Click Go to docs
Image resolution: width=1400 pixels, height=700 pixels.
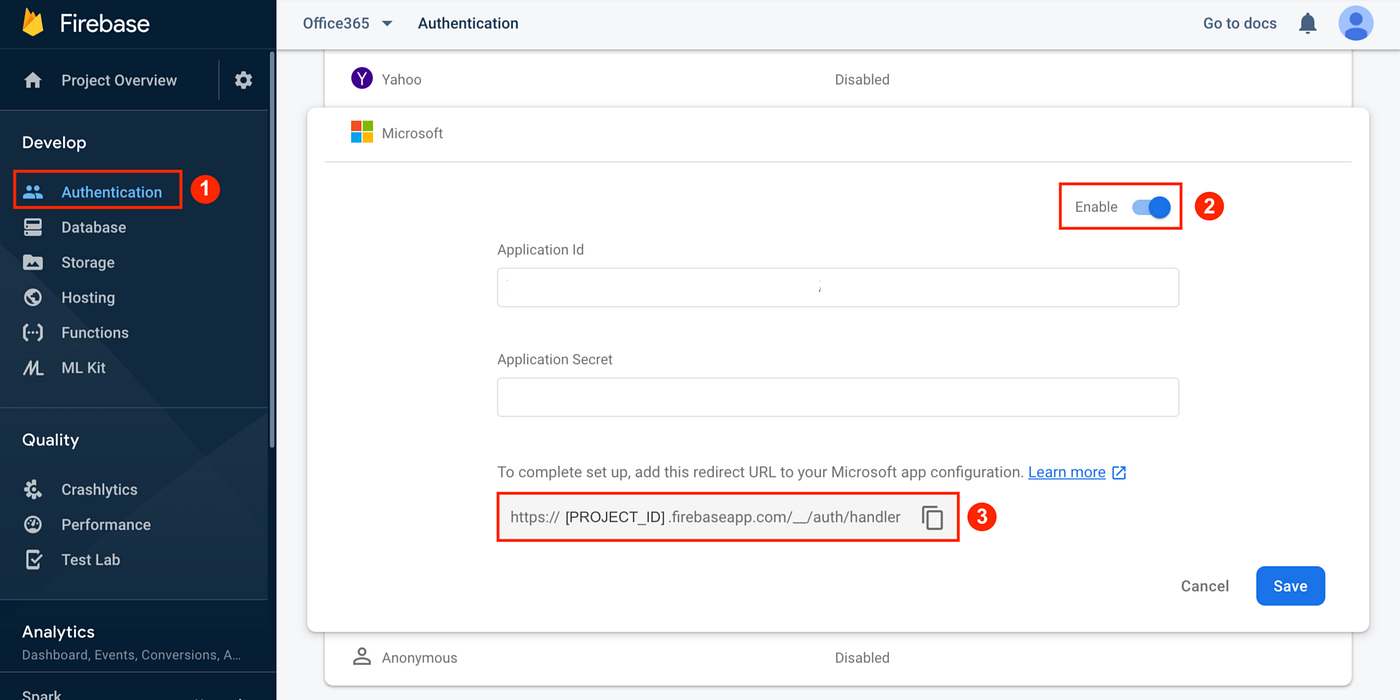pyautogui.click(x=1239, y=22)
